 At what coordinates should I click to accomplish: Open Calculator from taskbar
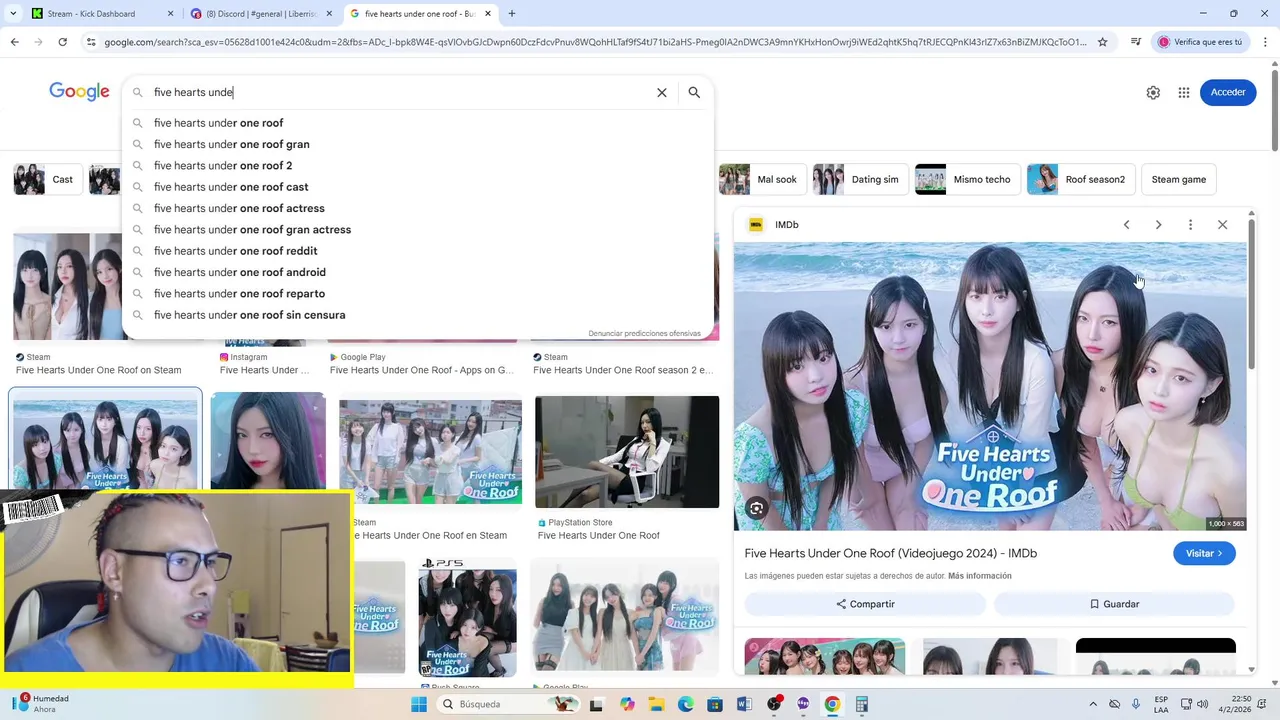[862, 704]
